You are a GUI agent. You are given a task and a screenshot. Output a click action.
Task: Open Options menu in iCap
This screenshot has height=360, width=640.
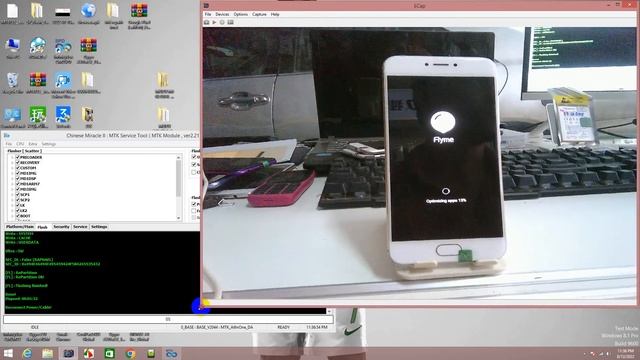coord(241,14)
